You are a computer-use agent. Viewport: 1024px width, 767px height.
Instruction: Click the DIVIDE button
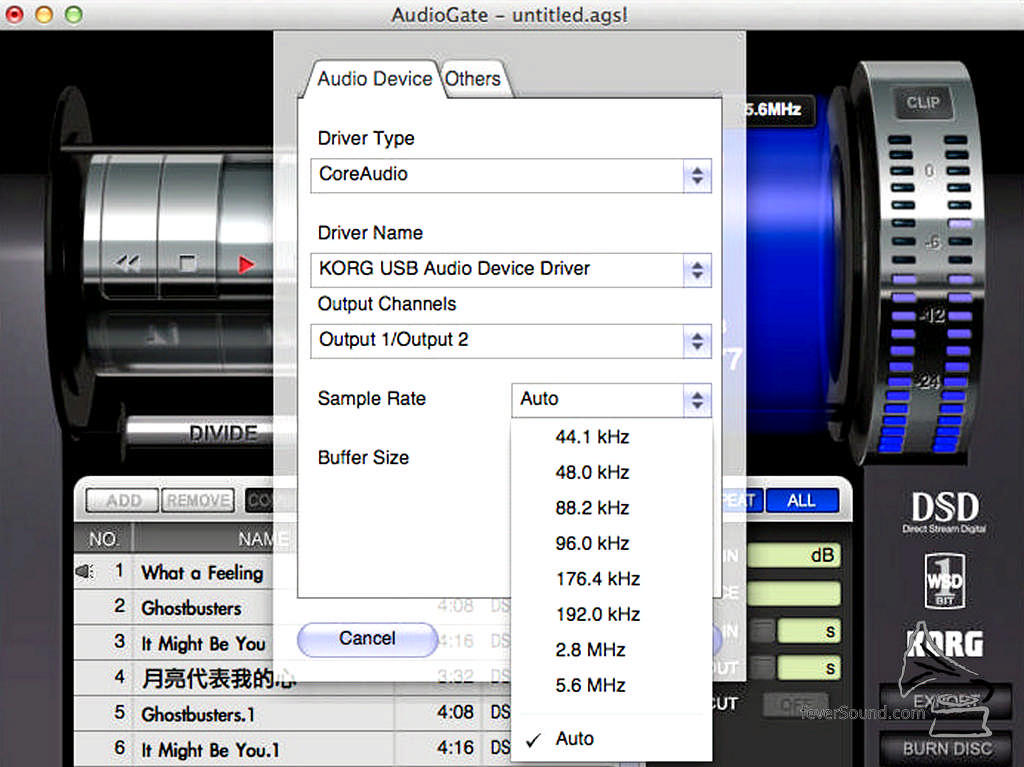[x=223, y=433]
